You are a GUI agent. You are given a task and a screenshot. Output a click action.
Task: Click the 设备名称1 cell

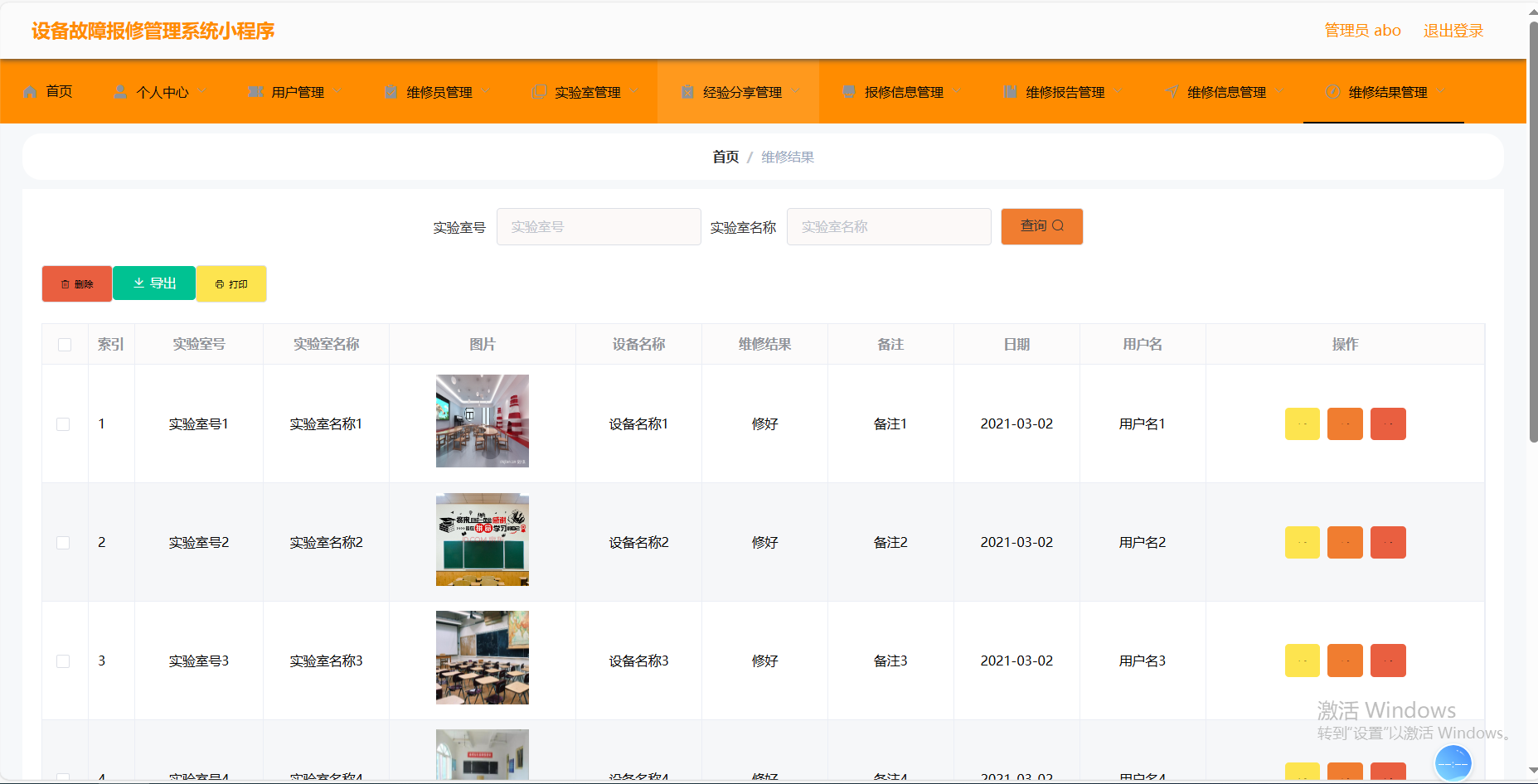[x=638, y=424]
